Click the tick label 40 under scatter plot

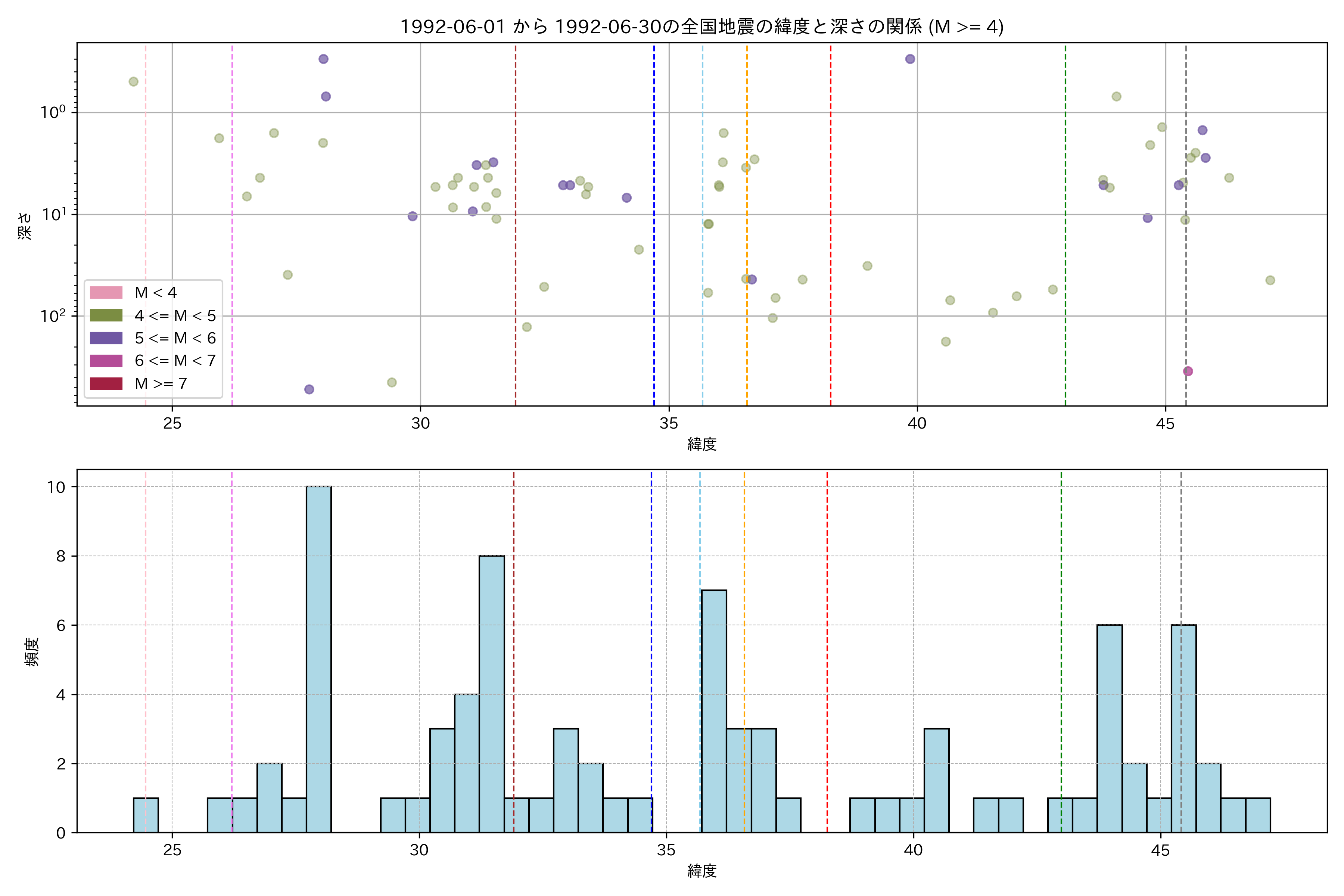pos(917,423)
